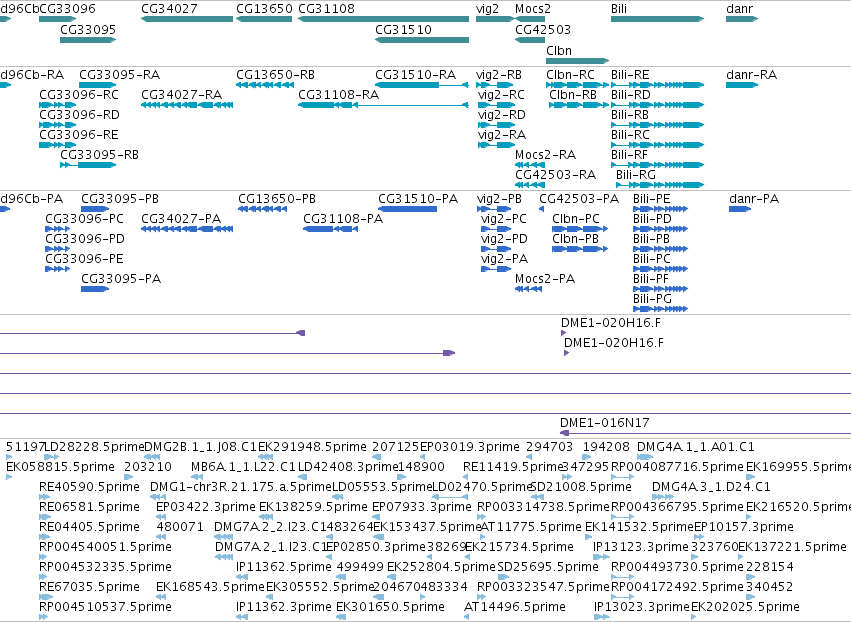Select protein danr-PA label
851x622 pixels.
tap(754, 199)
